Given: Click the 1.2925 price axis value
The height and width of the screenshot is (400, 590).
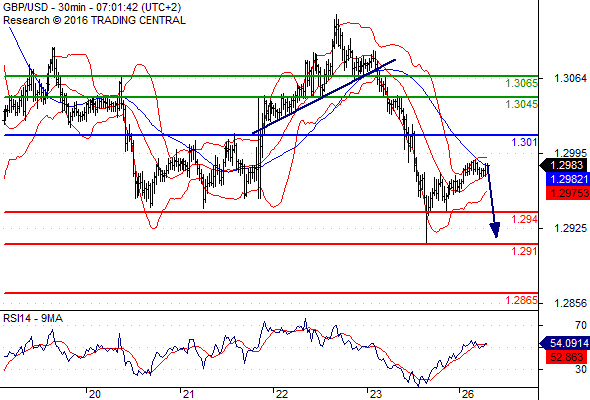Looking at the screenshot, I should [570, 228].
